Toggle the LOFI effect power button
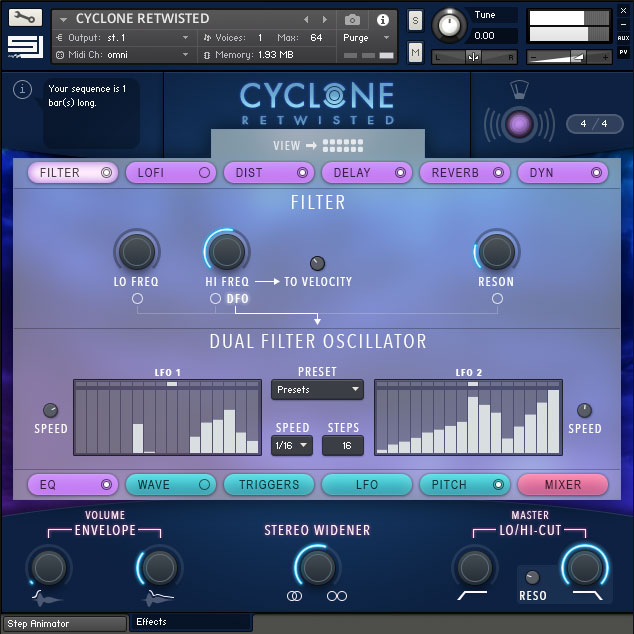 (x=205, y=173)
